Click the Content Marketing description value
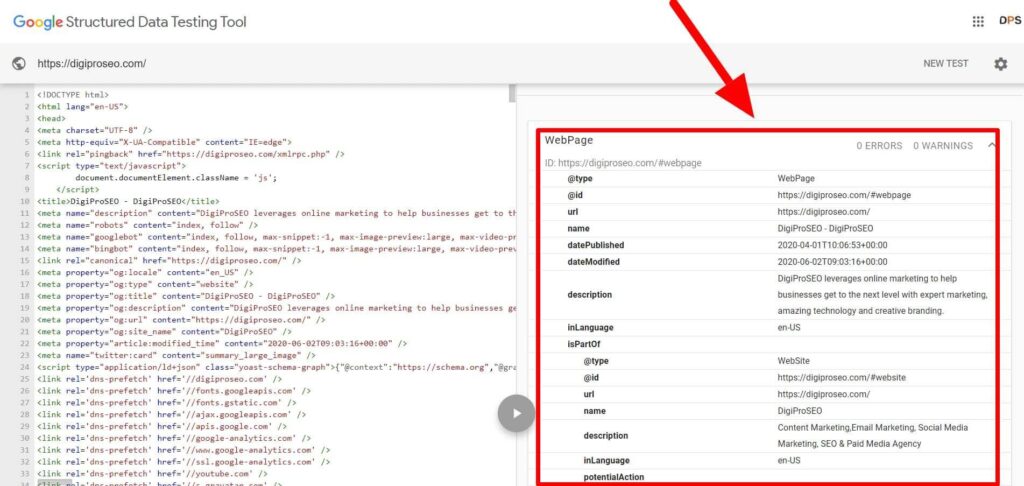 point(872,436)
